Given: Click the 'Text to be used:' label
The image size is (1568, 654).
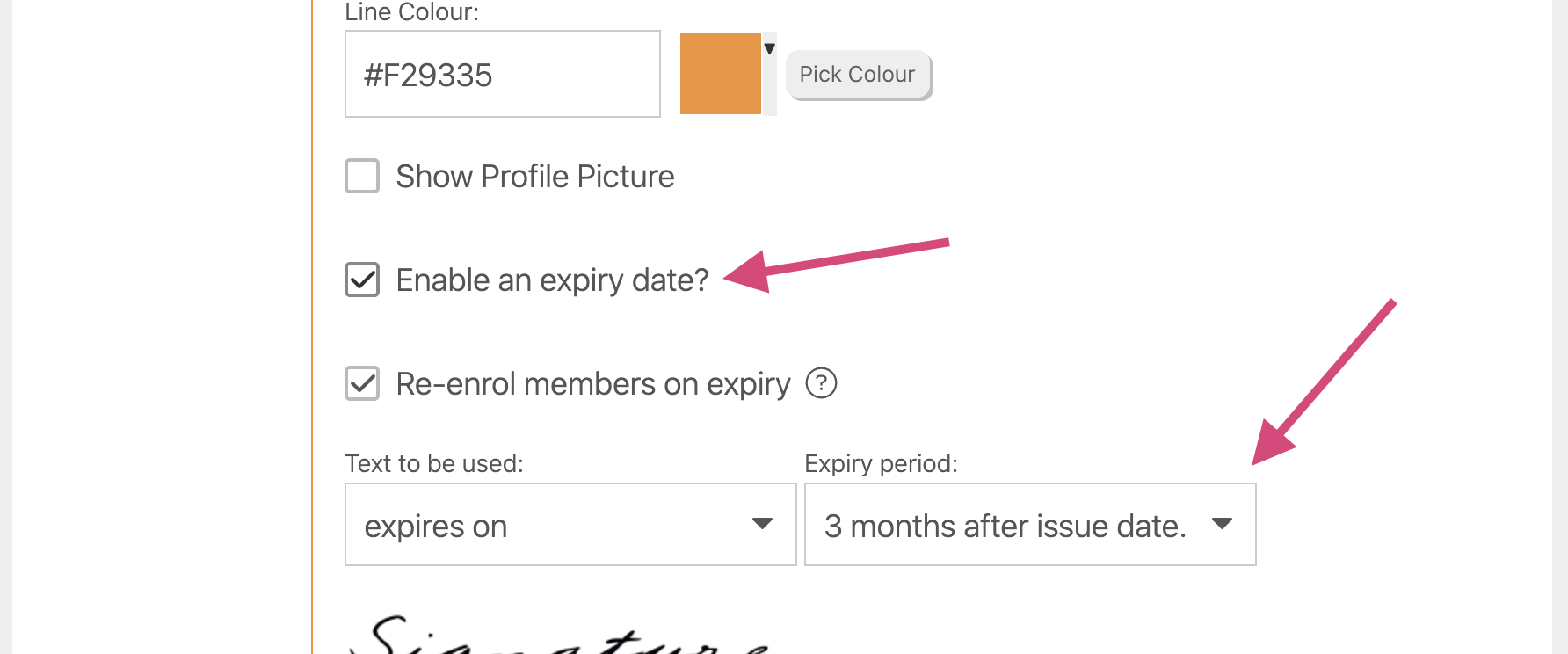Looking at the screenshot, I should click(434, 463).
